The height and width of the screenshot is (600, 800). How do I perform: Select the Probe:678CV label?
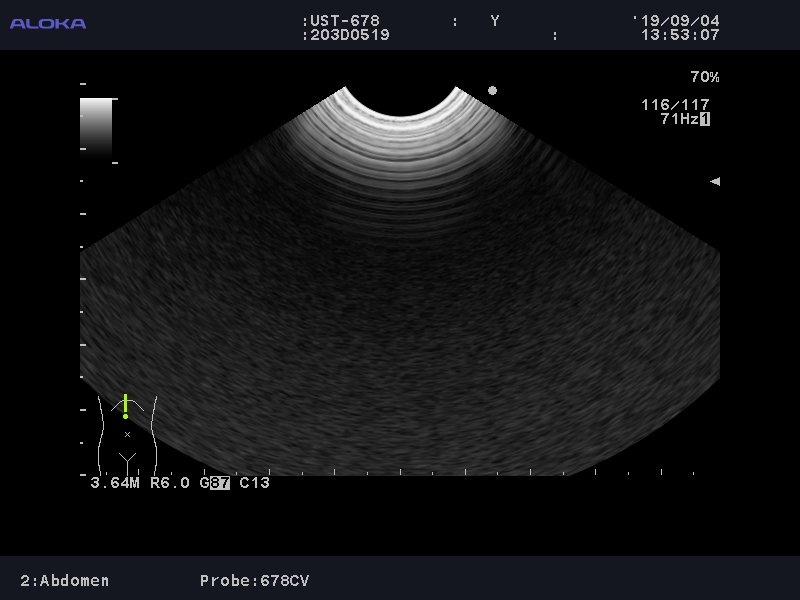pyautogui.click(x=253, y=581)
